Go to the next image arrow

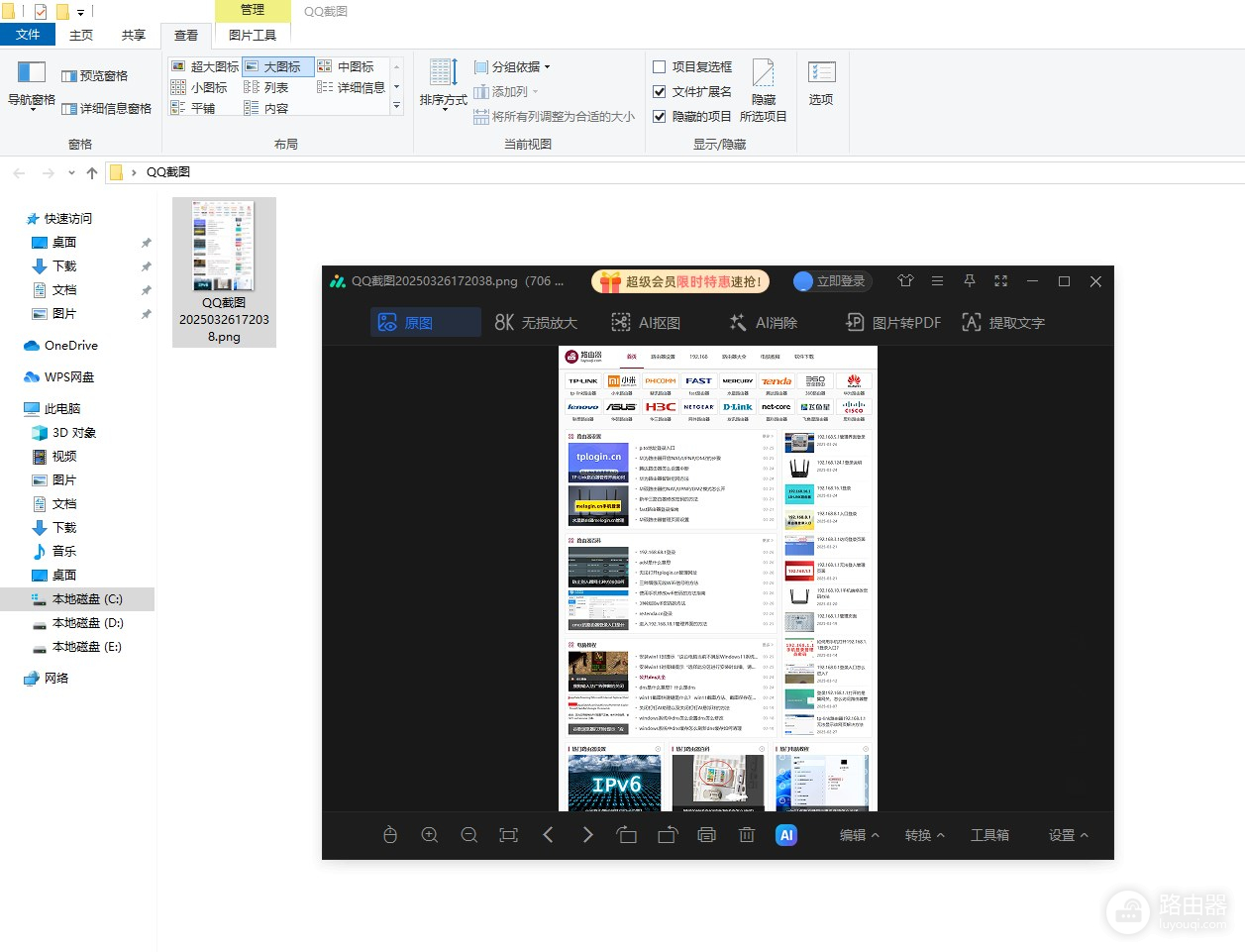[588, 835]
